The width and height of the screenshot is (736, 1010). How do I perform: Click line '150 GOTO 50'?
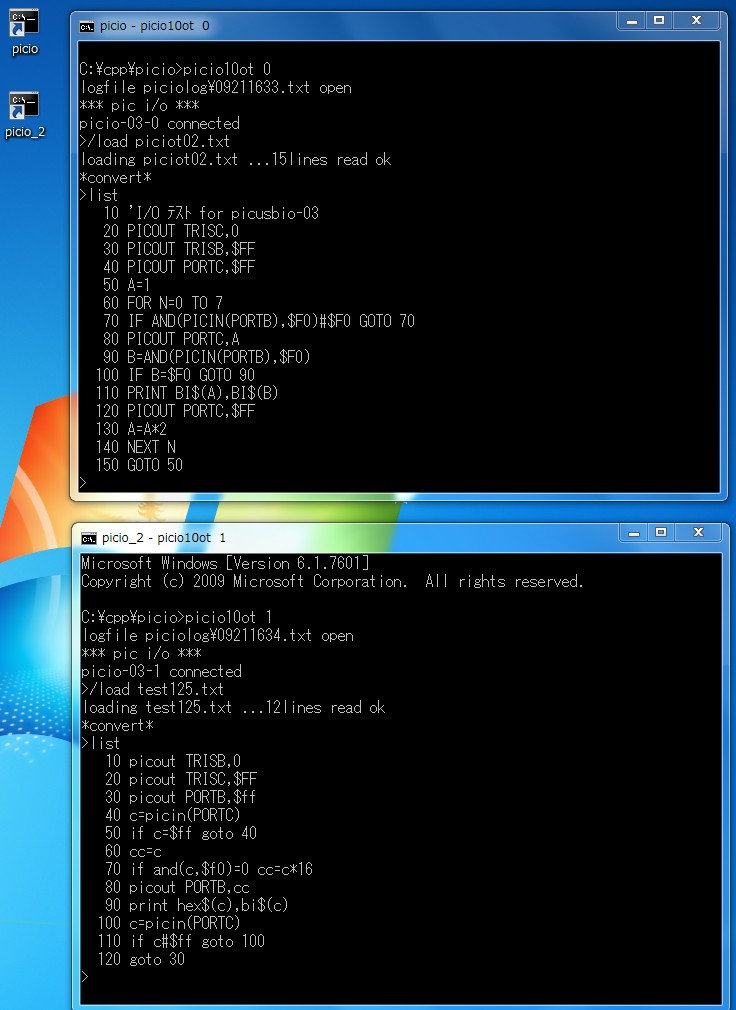(139, 466)
